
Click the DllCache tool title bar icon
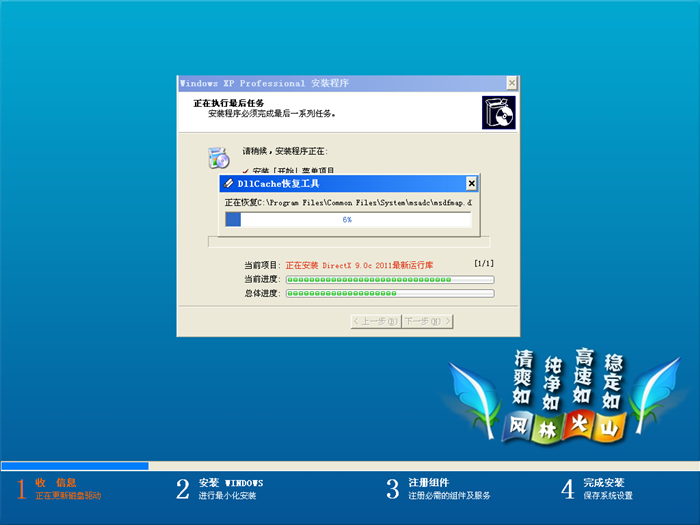pyautogui.click(x=228, y=184)
